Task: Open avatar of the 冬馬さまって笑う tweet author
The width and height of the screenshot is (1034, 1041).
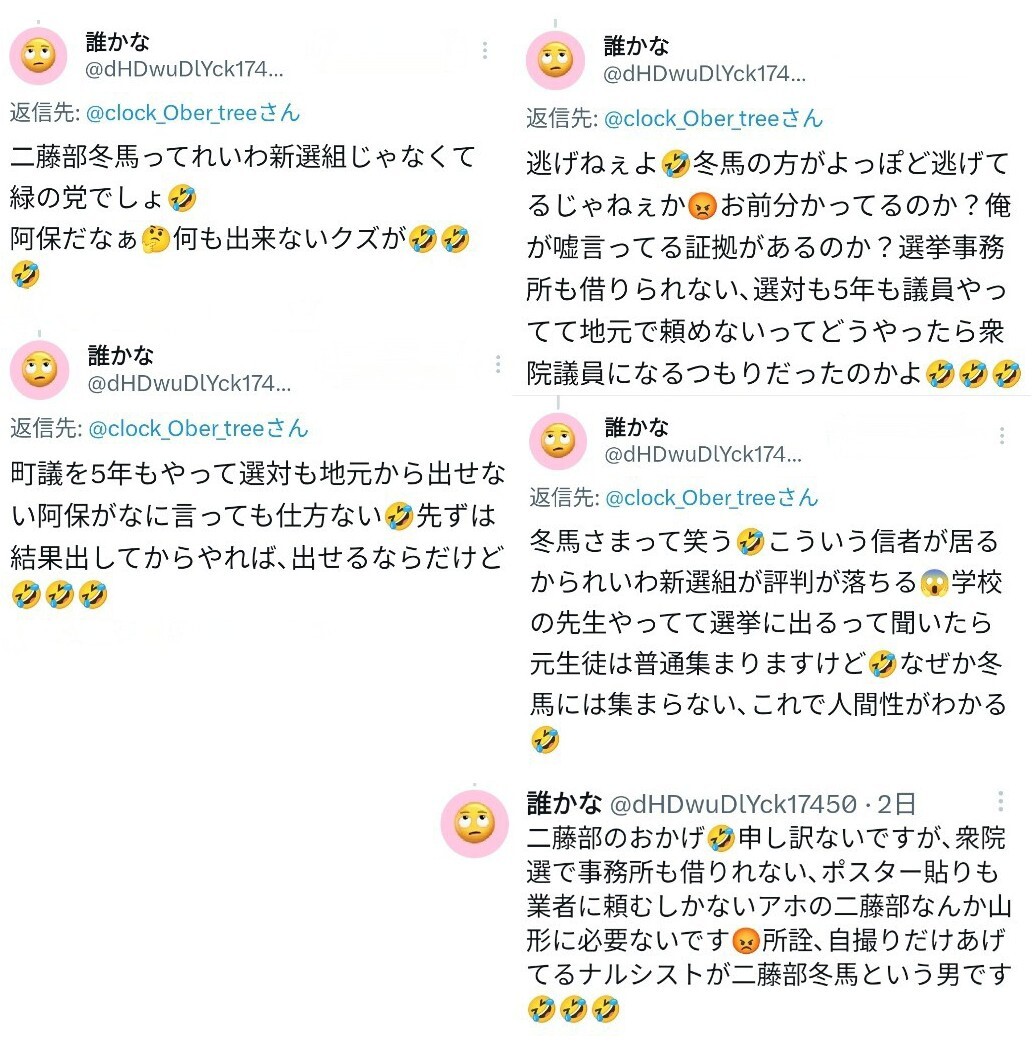Action: pos(558,441)
